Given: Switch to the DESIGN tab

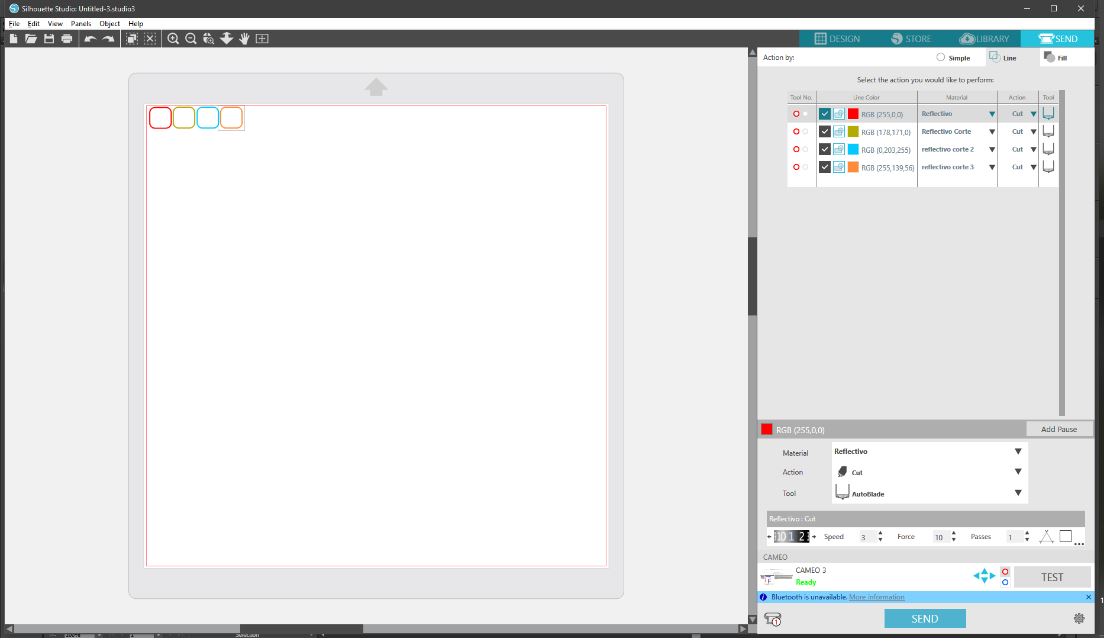Looking at the screenshot, I should 837,39.
